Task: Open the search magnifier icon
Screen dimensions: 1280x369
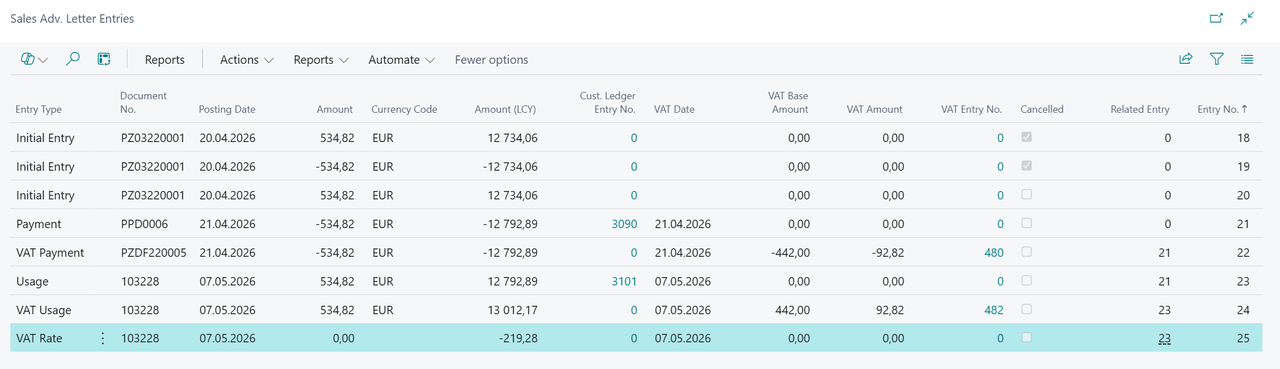Action: coord(72,60)
